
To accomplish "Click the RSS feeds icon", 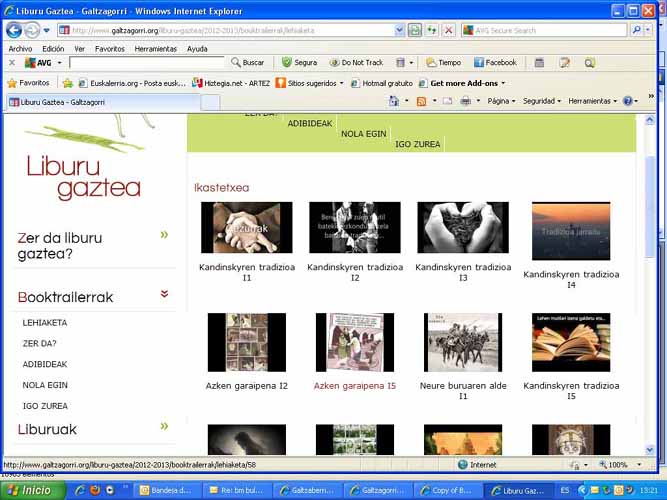I will pyautogui.click(x=421, y=101).
